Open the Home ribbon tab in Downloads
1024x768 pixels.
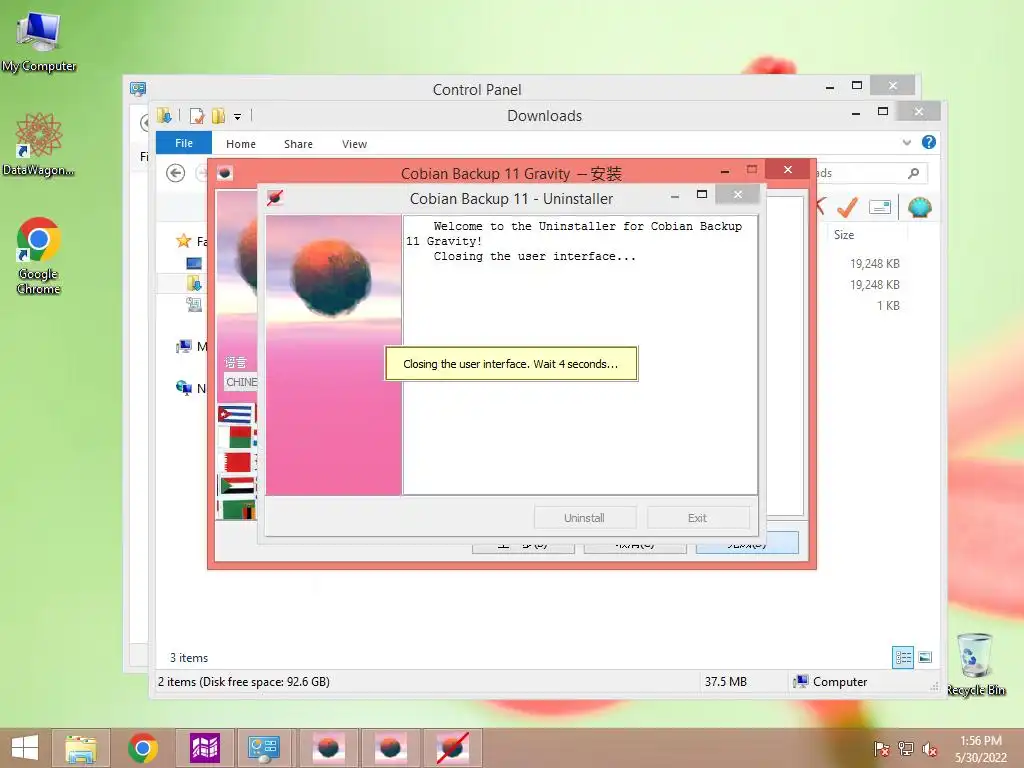[x=241, y=144]
